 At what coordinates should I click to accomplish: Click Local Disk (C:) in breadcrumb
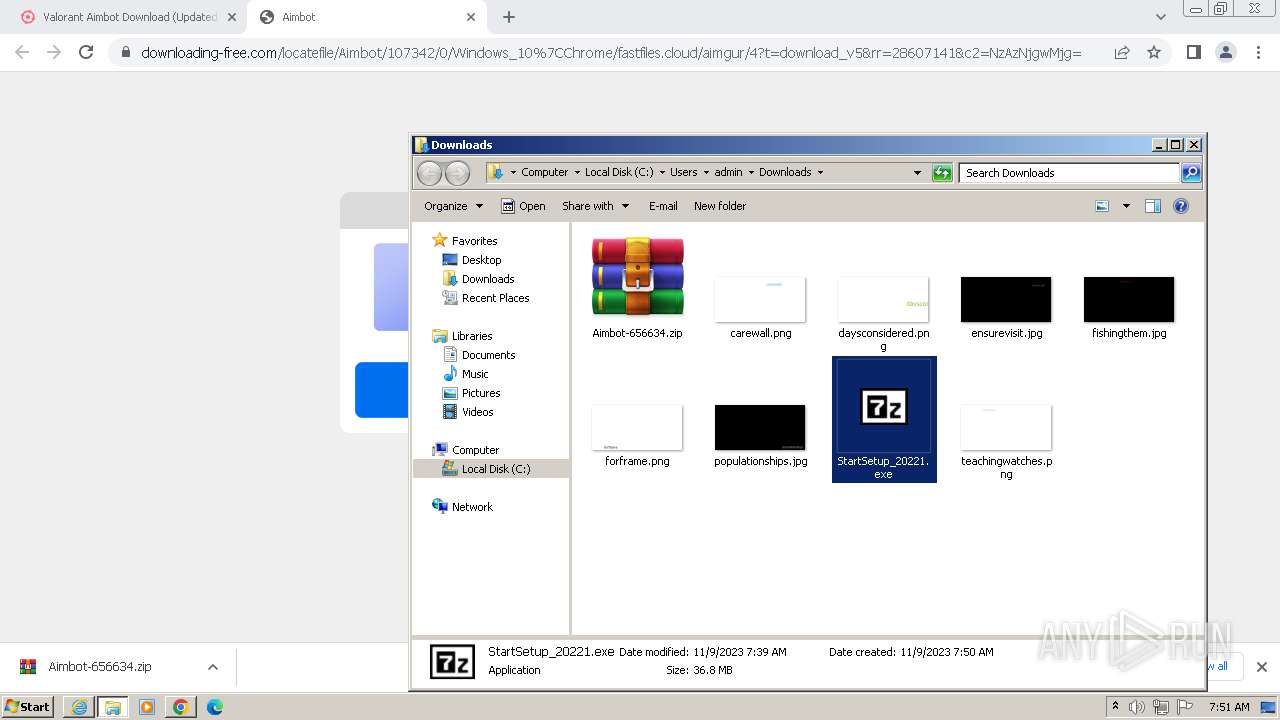coord(619,172)
